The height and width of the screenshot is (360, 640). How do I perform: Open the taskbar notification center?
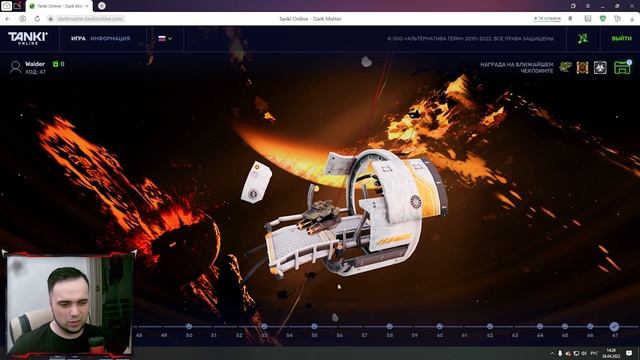coord(629,353)
